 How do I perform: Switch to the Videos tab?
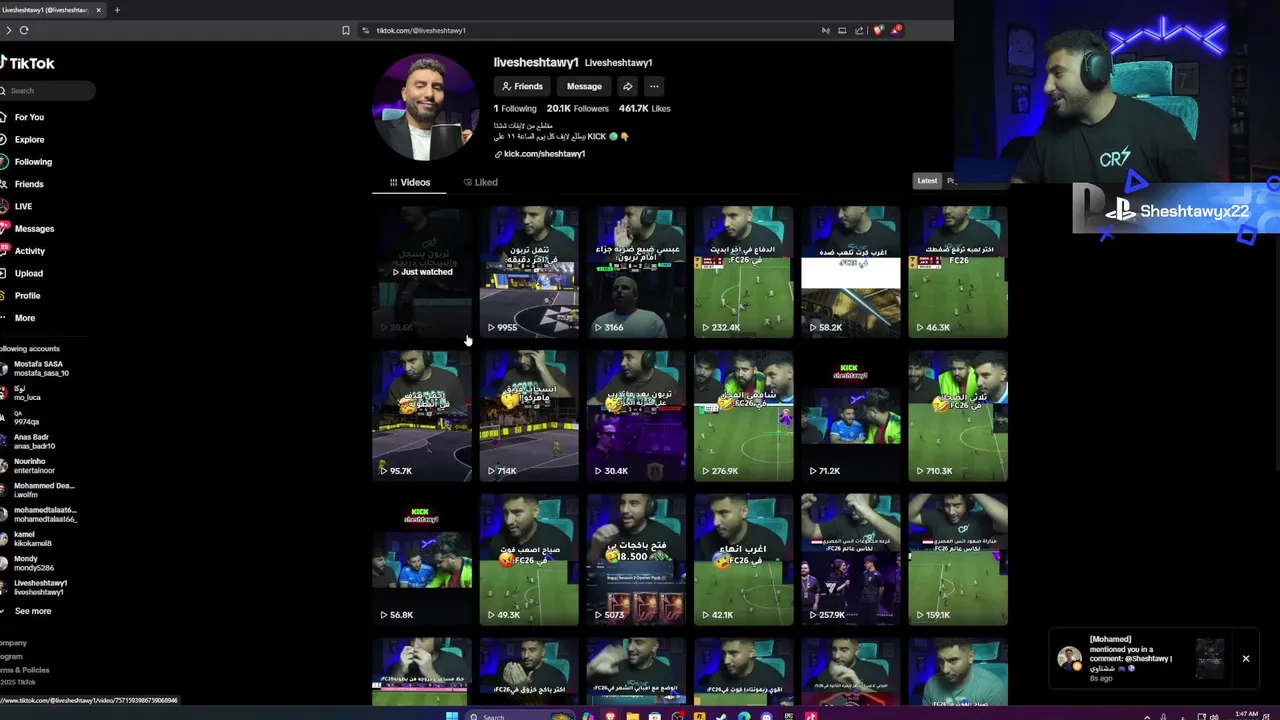click(409, 182)
